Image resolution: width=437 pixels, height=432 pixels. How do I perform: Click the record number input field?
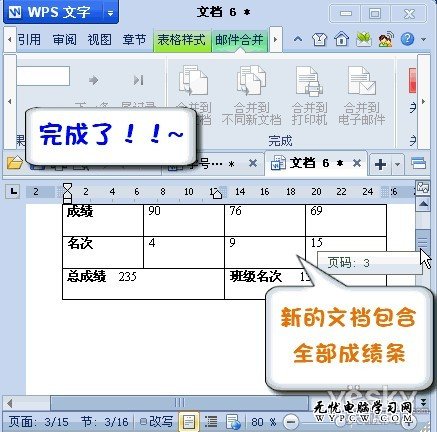click(43, 76)
